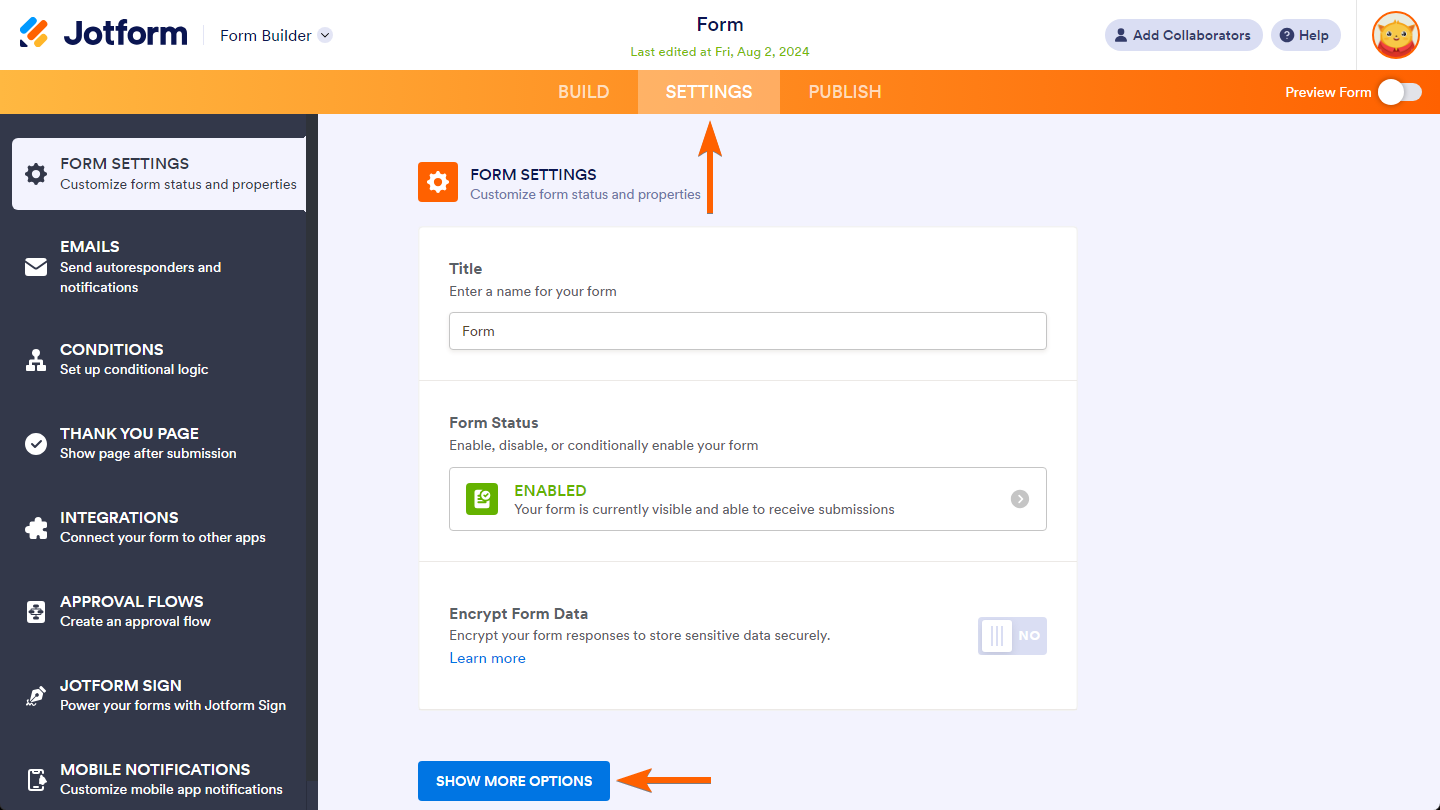
Task: Click Add Collaborators button
Action: [x=1183, y=35]
